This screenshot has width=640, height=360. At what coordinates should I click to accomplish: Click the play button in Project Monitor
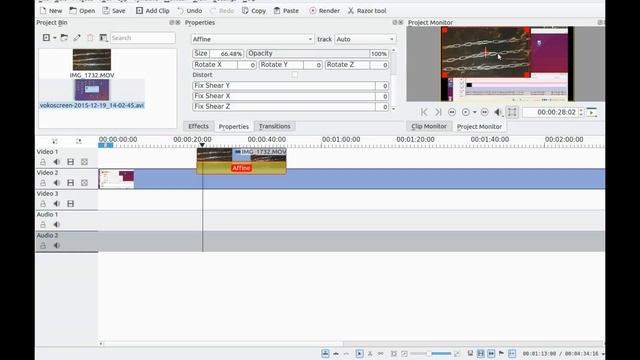pyautogui.click(x=465, y=112)
